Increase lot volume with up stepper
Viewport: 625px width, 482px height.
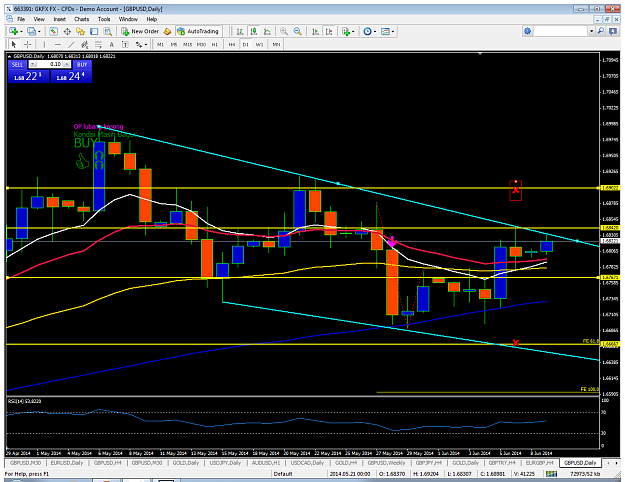[67, 65]
